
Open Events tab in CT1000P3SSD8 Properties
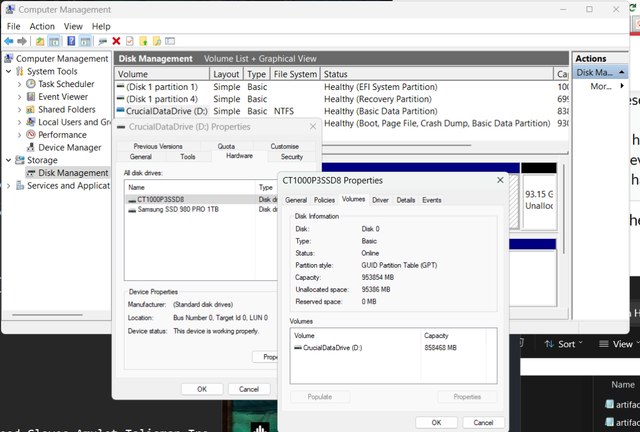pos(431,200)
